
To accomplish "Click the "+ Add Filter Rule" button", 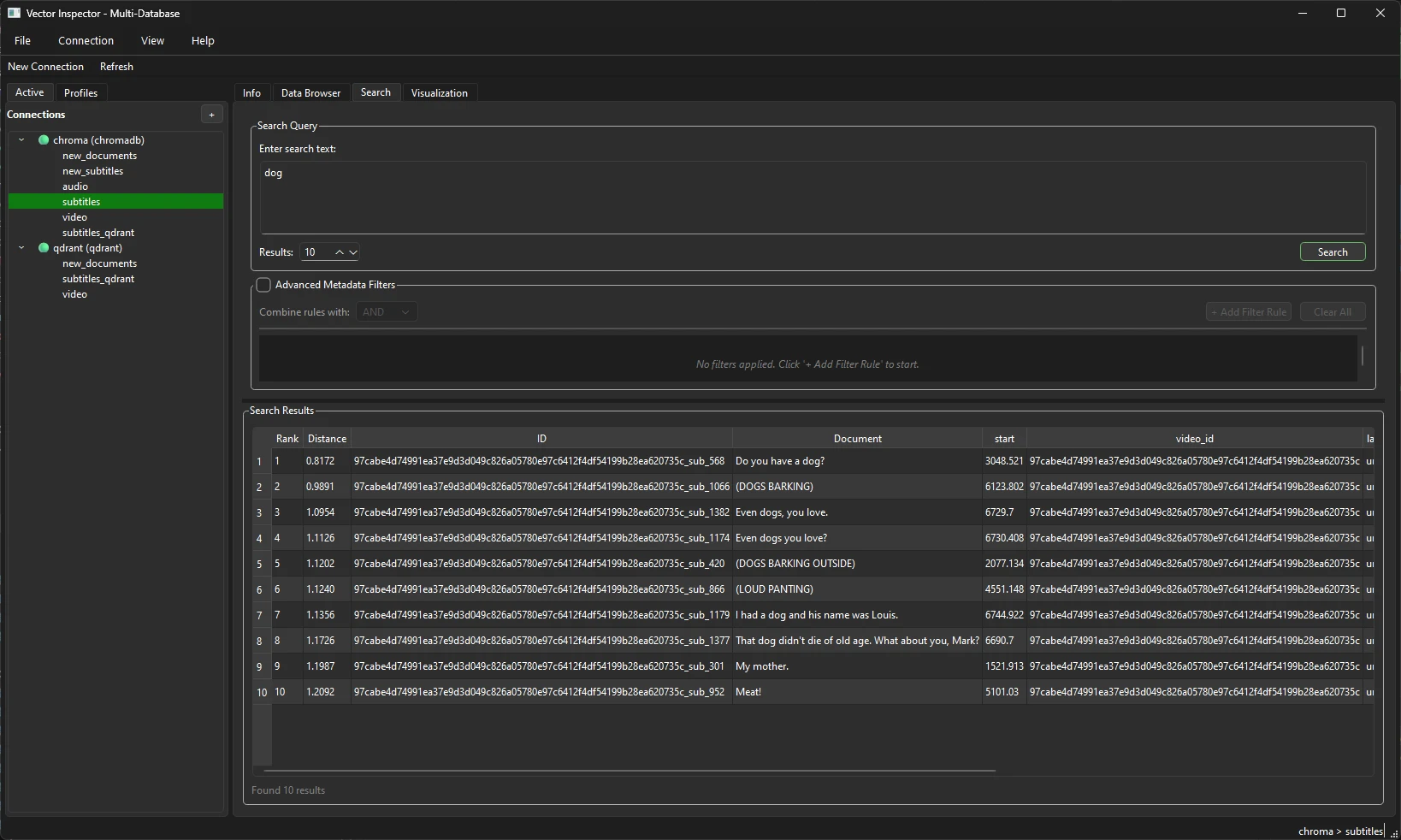I will tap(1248, 311).
